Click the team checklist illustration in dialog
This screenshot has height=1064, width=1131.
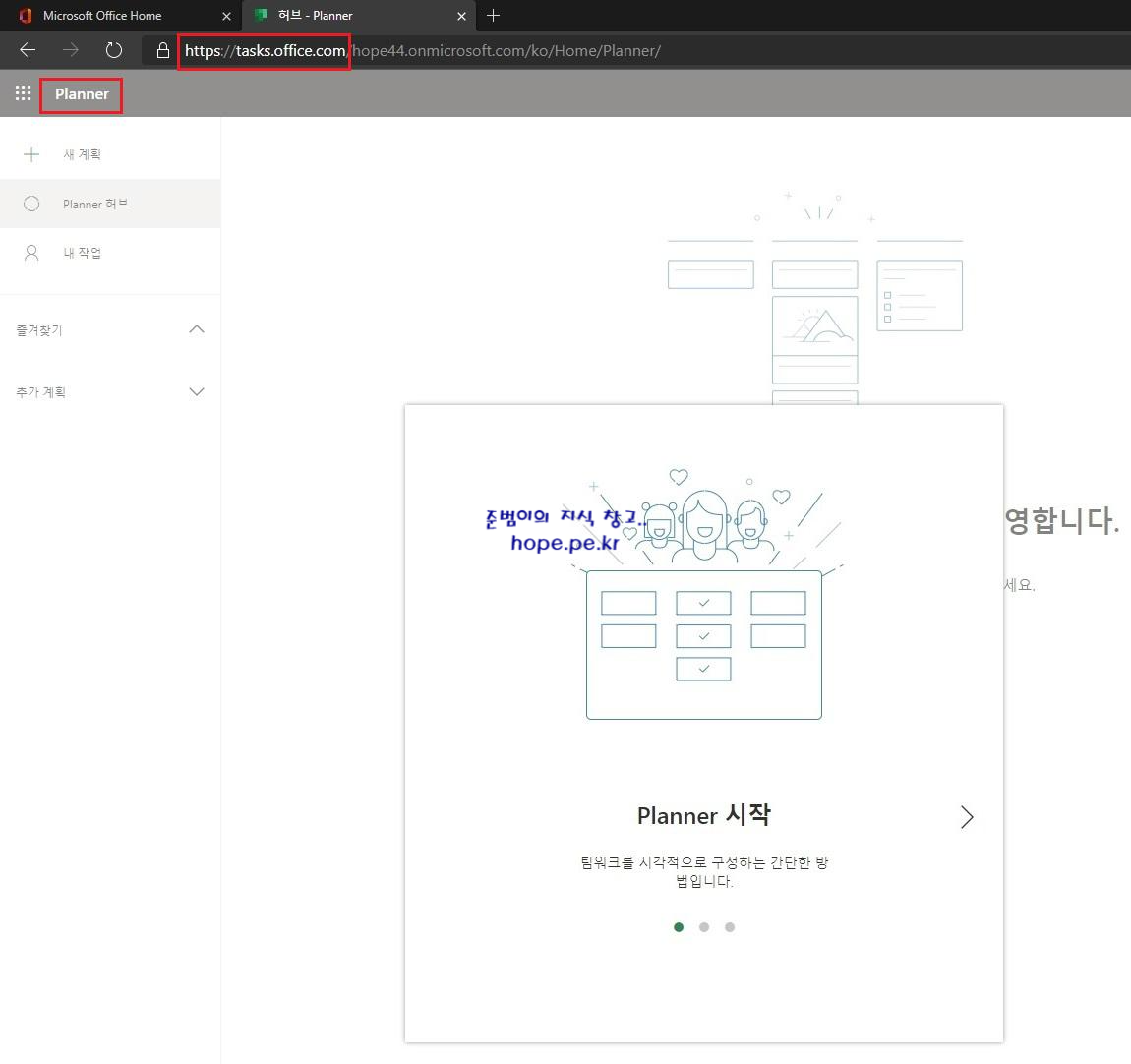click(x=704, y=593)
